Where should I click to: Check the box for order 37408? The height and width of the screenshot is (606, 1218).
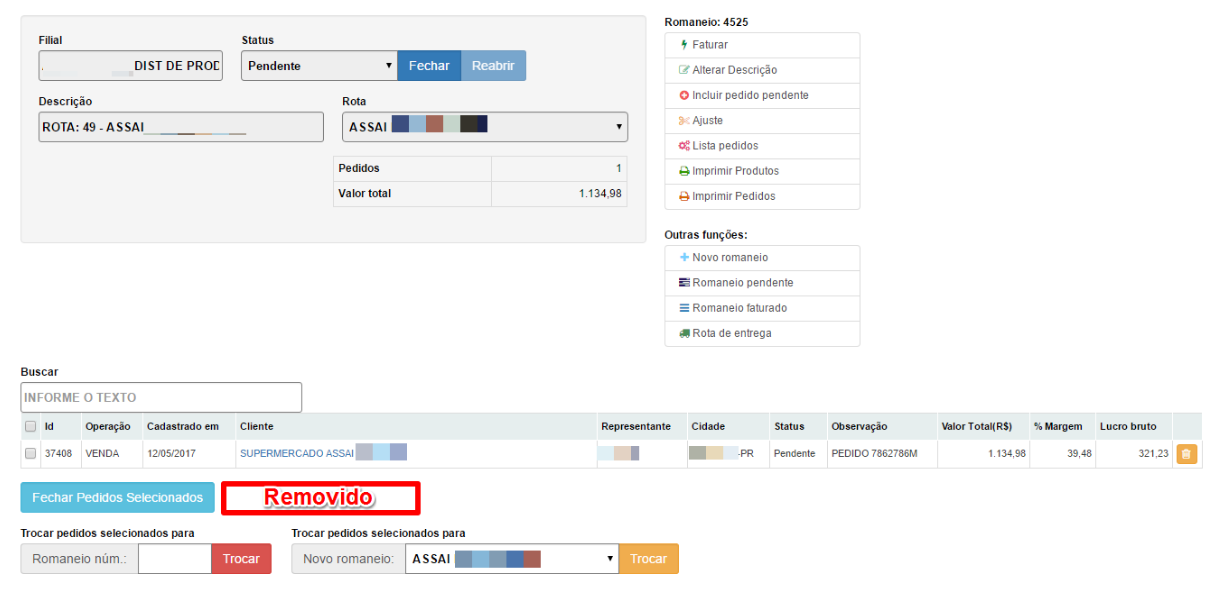tap(31, 454)
